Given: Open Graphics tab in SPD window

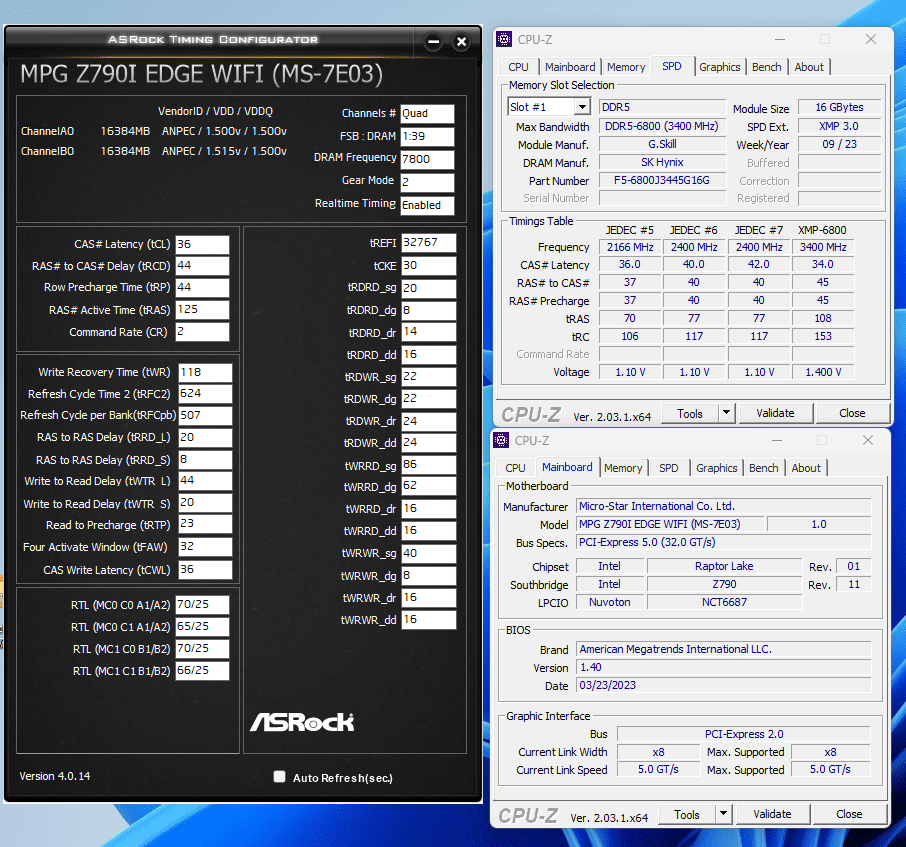Looking at the screenshot, I should tap(719, 67).
